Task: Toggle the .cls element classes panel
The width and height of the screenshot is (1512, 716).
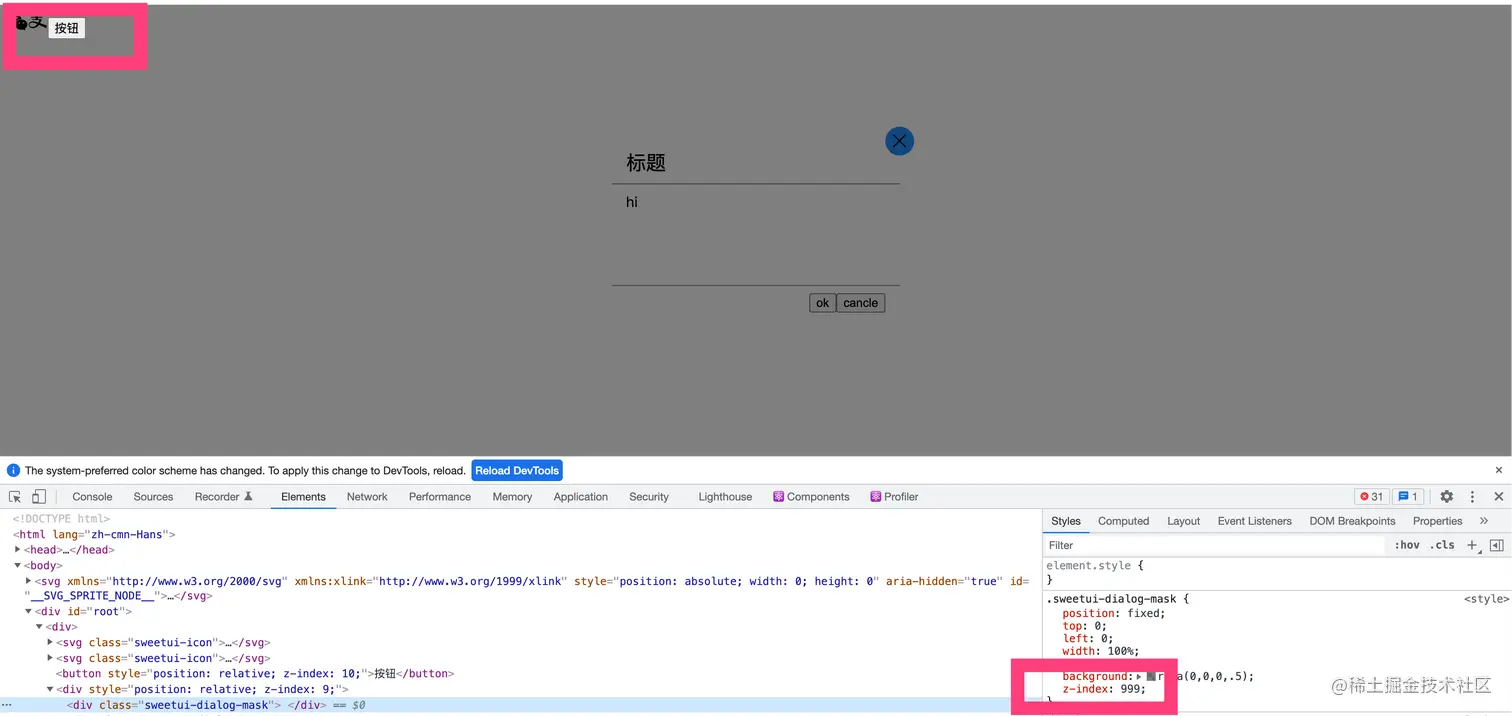Action: 1442,545
